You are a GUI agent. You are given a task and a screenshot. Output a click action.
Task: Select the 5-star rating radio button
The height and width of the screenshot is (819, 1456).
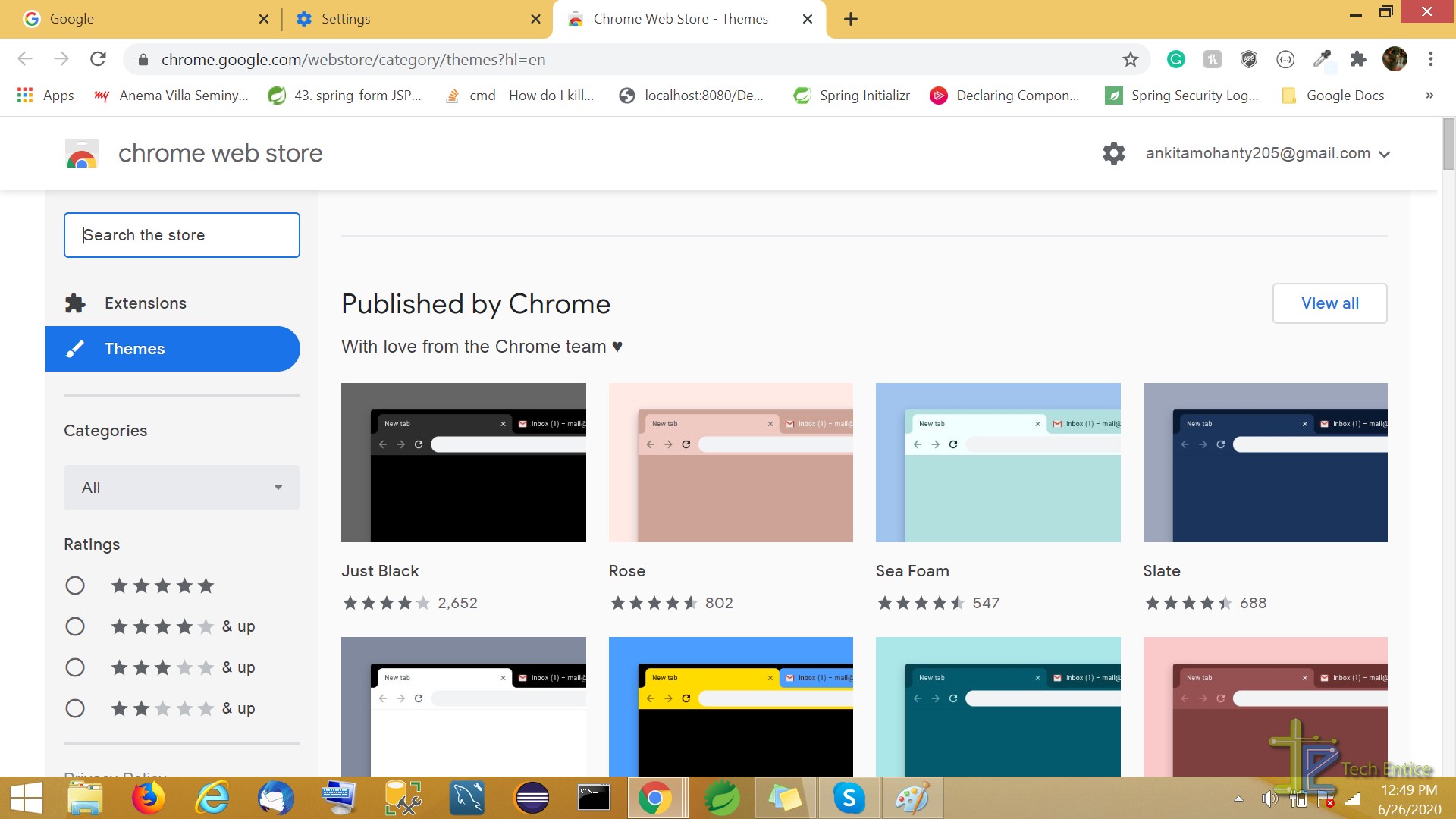coord(74,585)
